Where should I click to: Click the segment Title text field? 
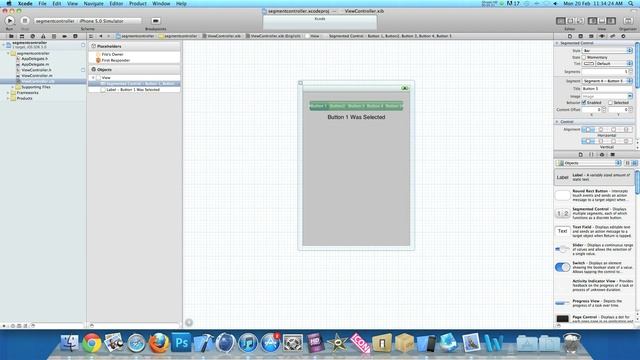(x=607, y=89)
